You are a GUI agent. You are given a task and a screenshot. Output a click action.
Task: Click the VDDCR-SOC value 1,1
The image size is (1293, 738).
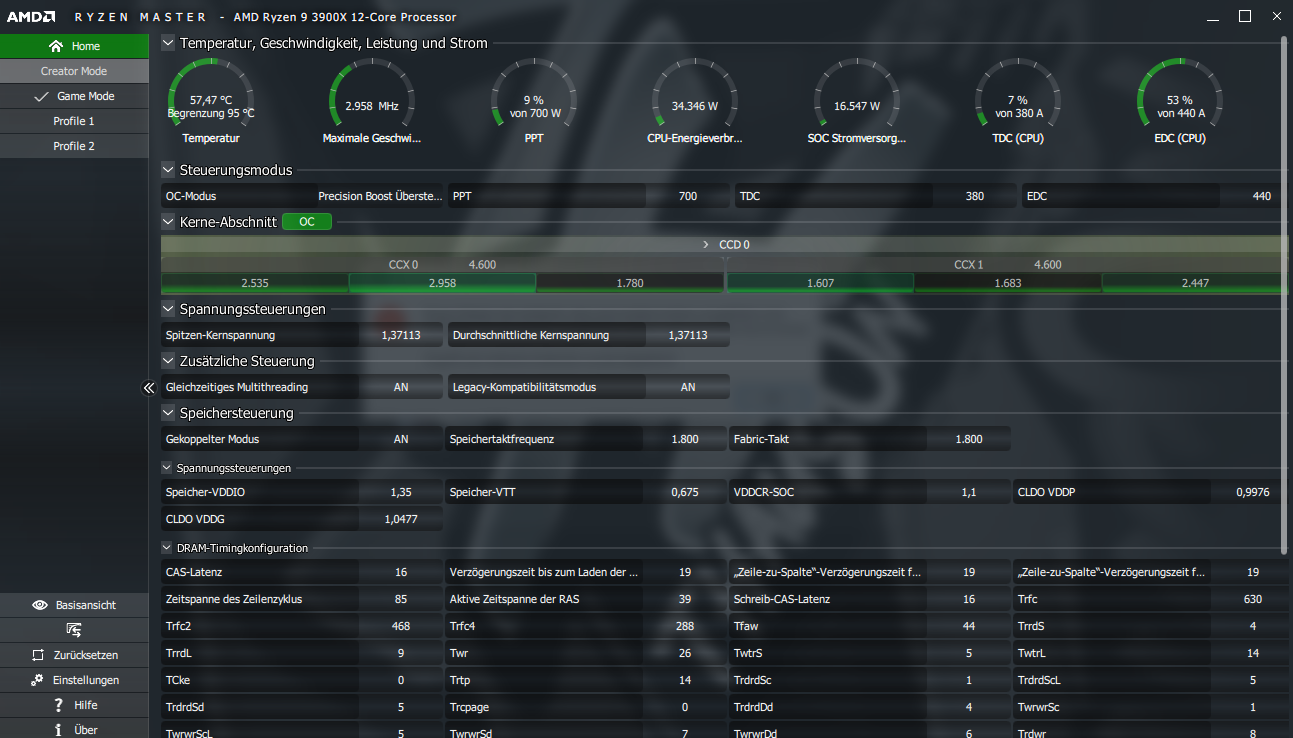969,492
